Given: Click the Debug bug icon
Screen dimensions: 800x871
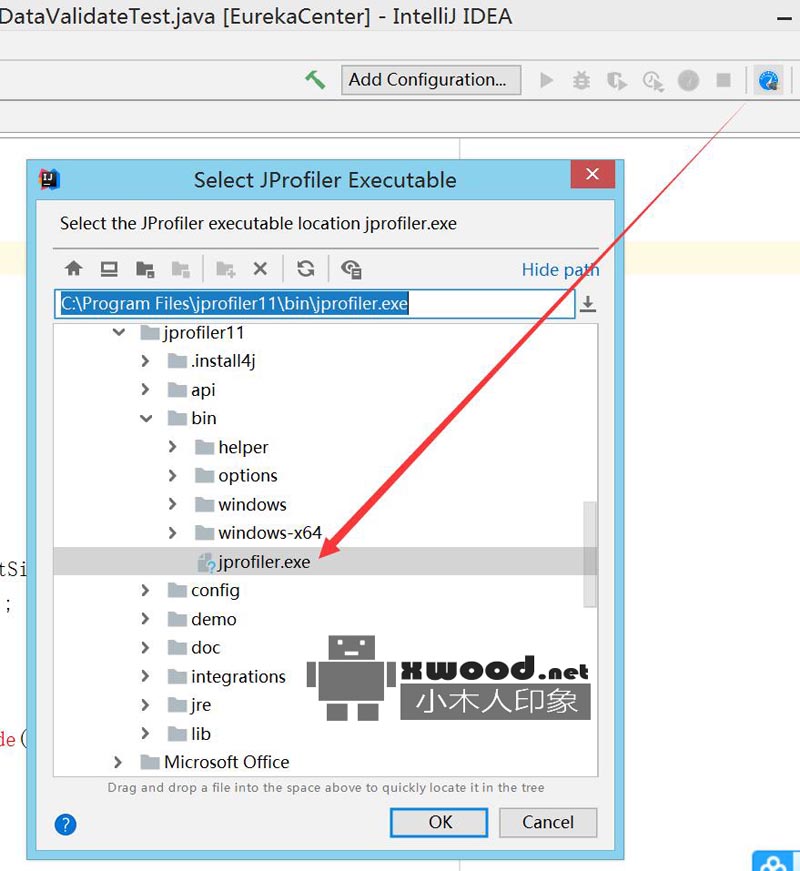Looking at the screenshot, I should (x=581, y=81).
